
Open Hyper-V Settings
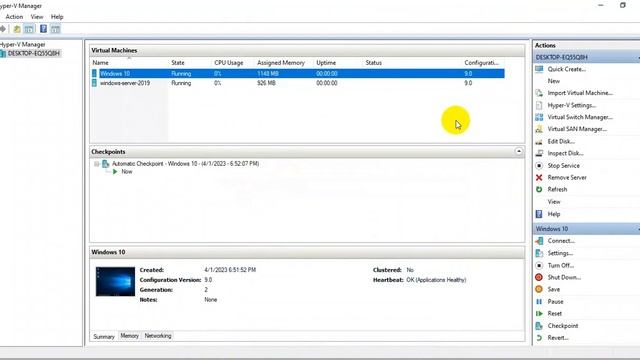571,105
